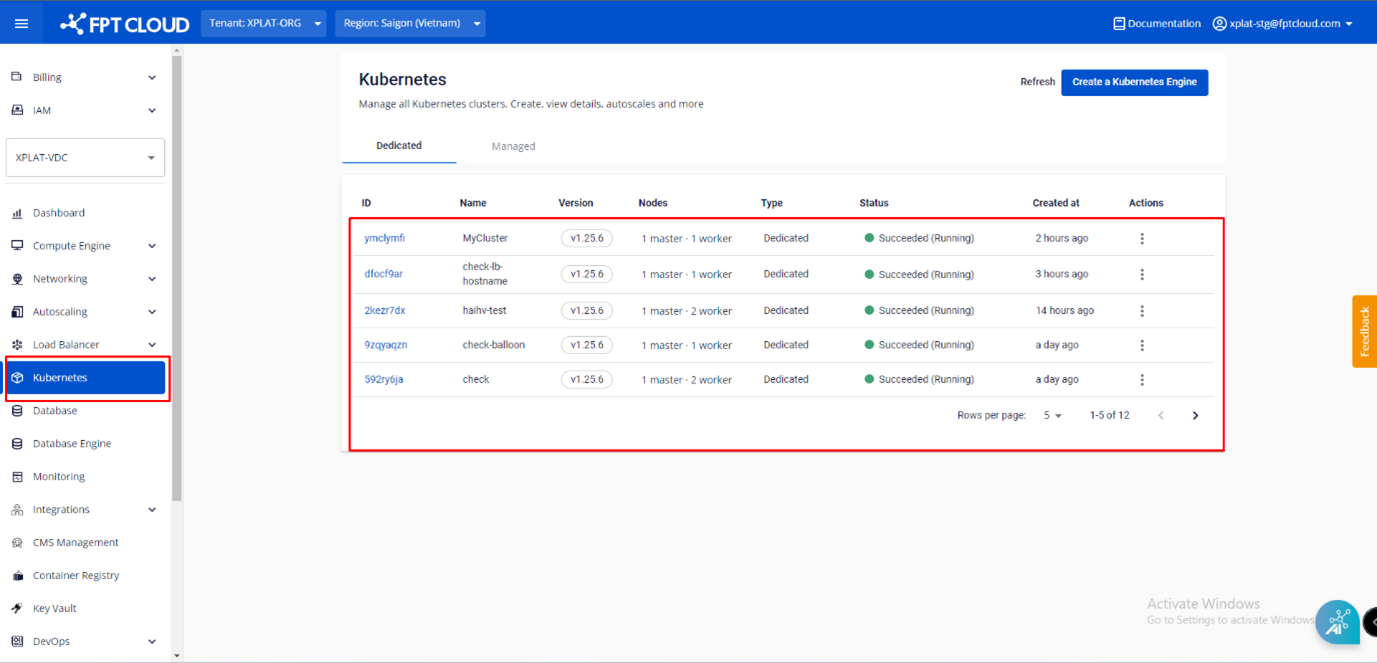1377x663 pixels.
Task: Select the Dedicated tab
Action: (399, 146)
